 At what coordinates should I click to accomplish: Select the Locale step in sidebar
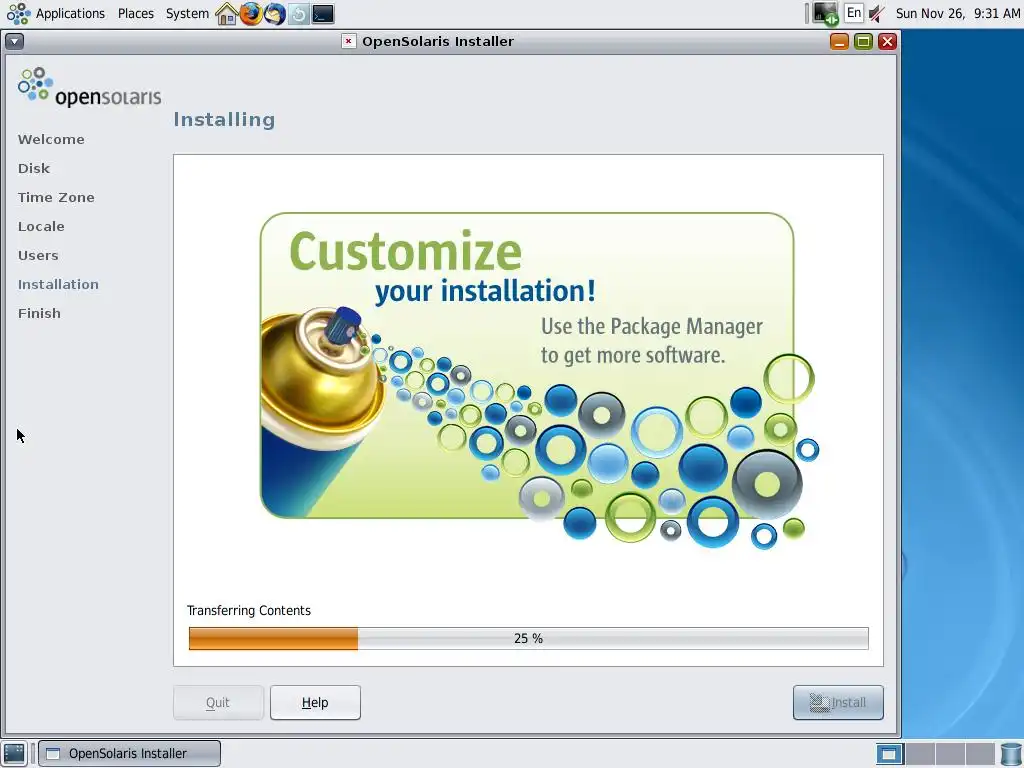[41, 227]
